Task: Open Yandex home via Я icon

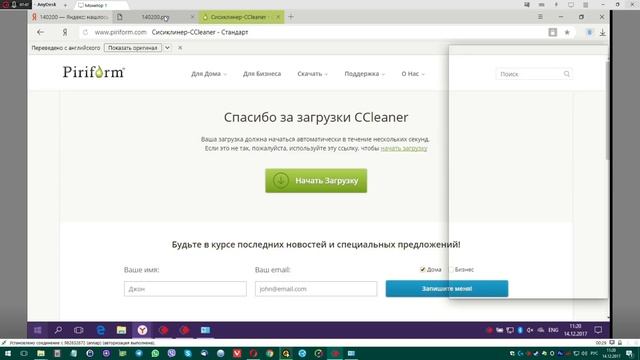Action: coord(64,32)
